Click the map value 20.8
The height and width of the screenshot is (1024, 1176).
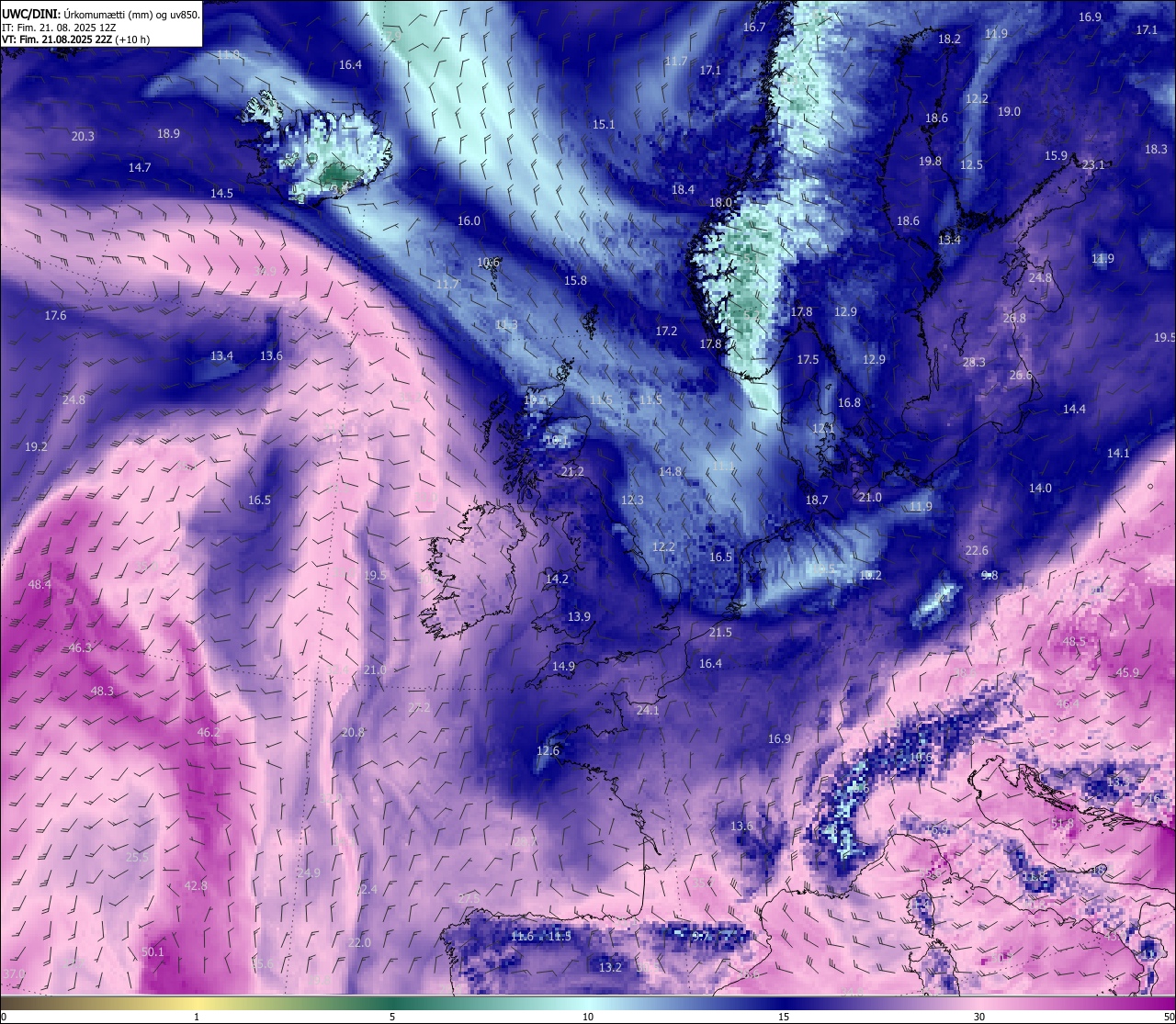pos(353,732)
